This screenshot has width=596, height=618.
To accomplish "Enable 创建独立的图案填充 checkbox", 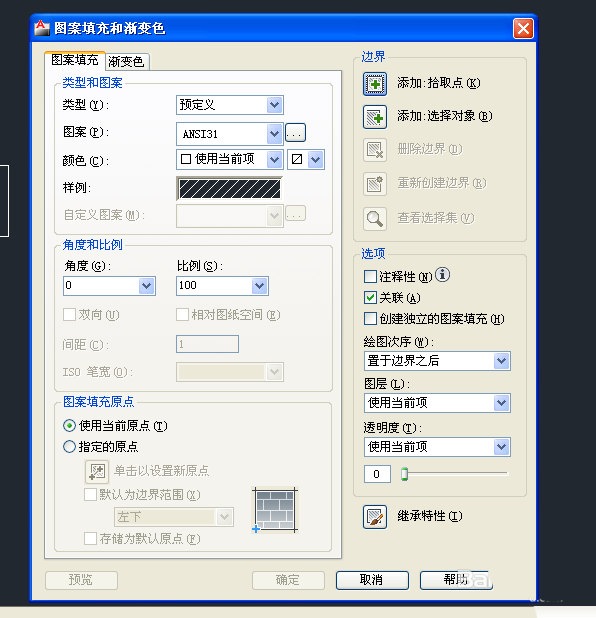I will (x=370, y=318).
